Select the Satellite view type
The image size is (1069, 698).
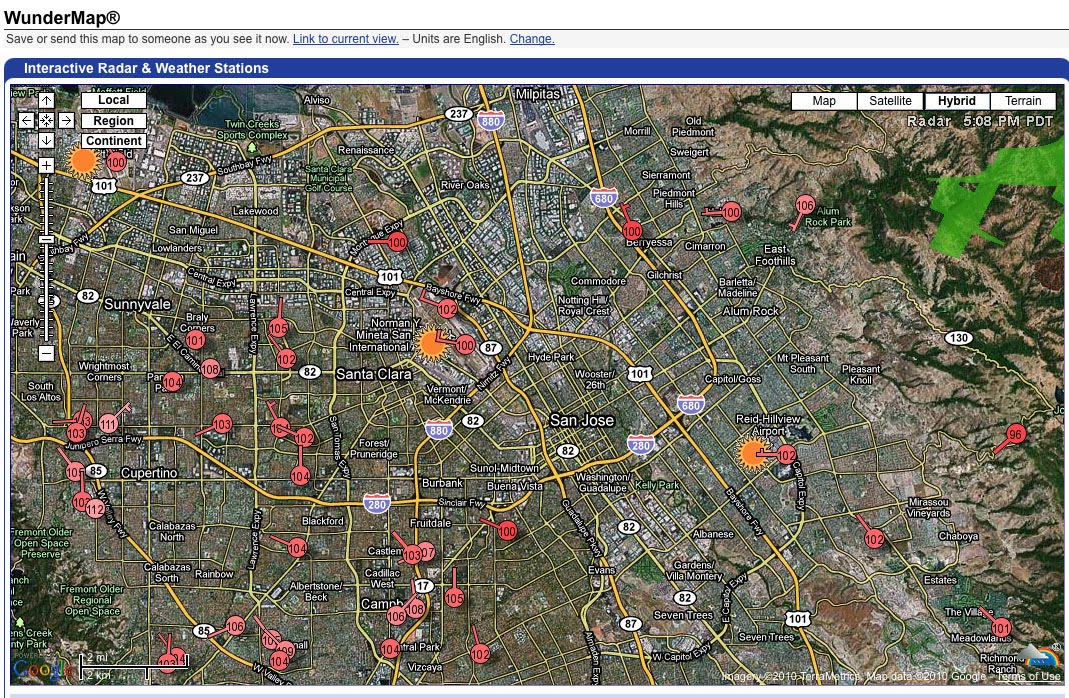[x=890, y=101]
